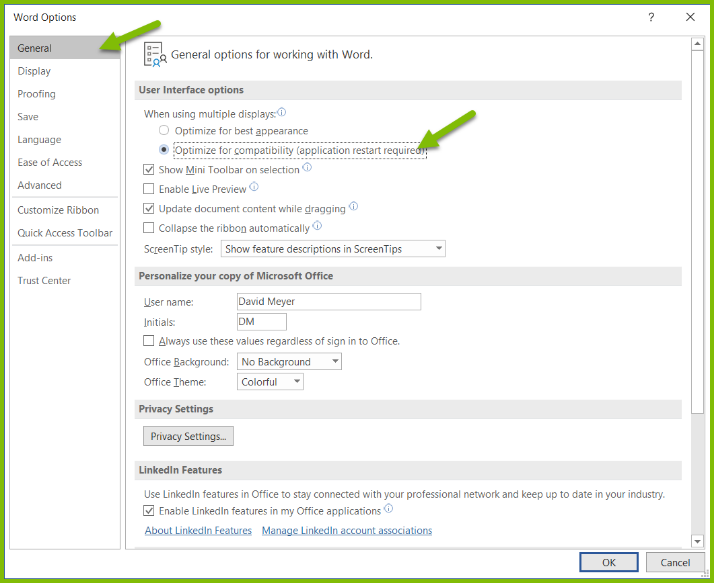714x583 pixels.
Task: Click the Cancel button
Action: pos(675,563)
